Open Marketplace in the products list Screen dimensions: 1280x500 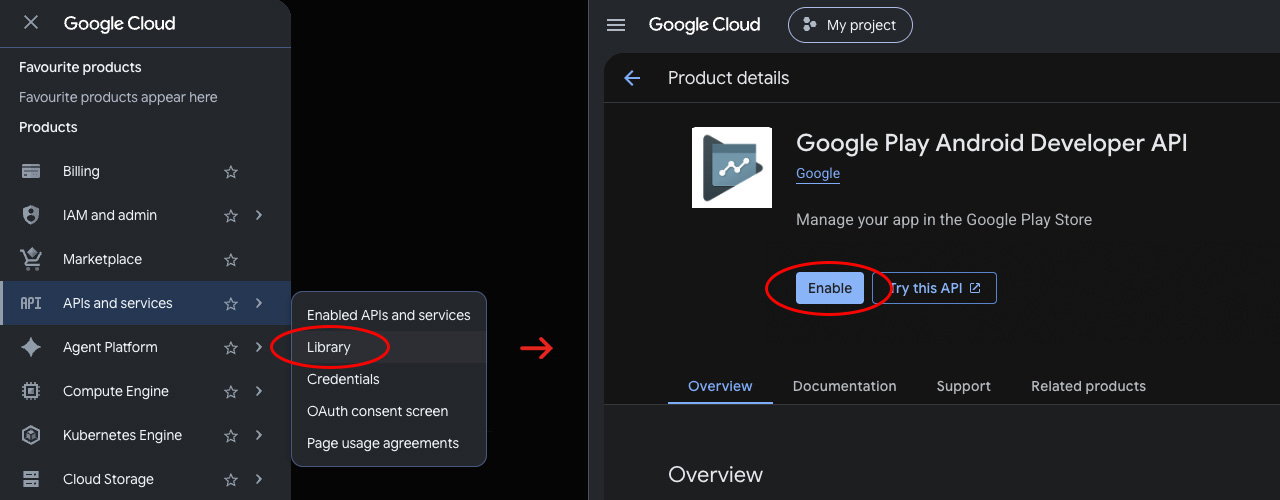click(x=145, y=259)
